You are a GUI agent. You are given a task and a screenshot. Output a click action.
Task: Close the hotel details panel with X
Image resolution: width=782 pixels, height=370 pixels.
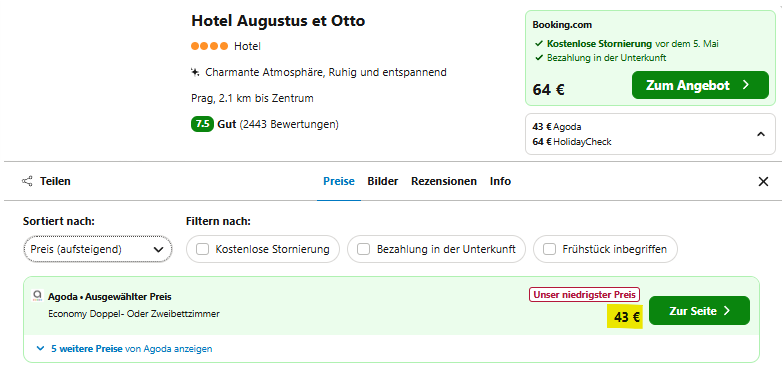763,182
